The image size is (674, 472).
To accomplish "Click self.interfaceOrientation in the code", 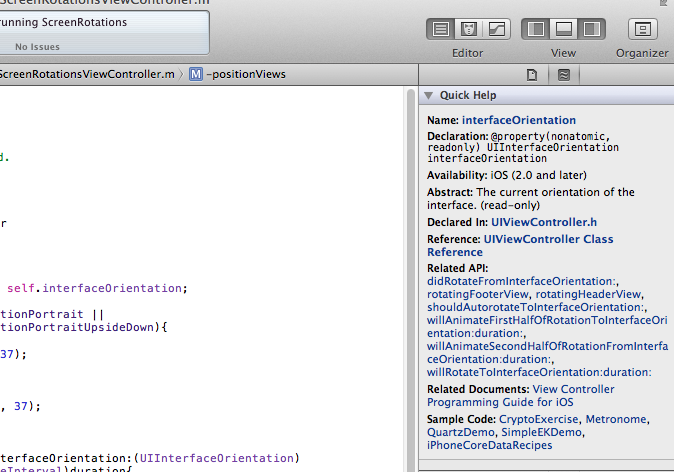I will 97,288.
